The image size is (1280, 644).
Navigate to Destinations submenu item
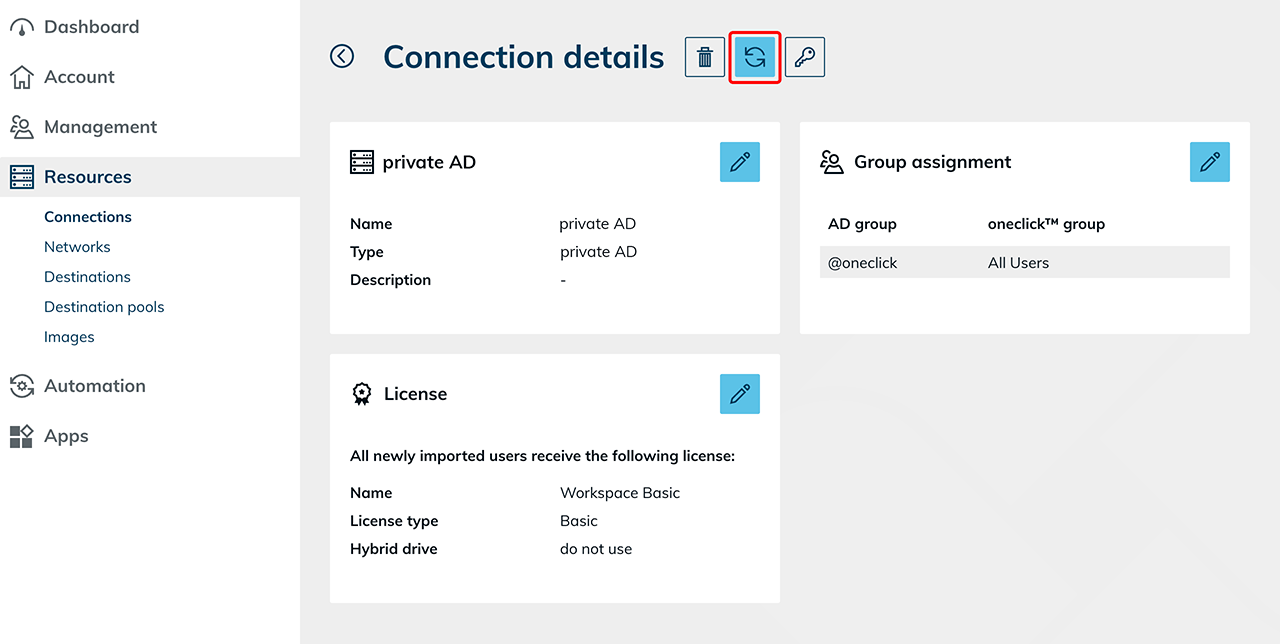(x=87, y=277)
